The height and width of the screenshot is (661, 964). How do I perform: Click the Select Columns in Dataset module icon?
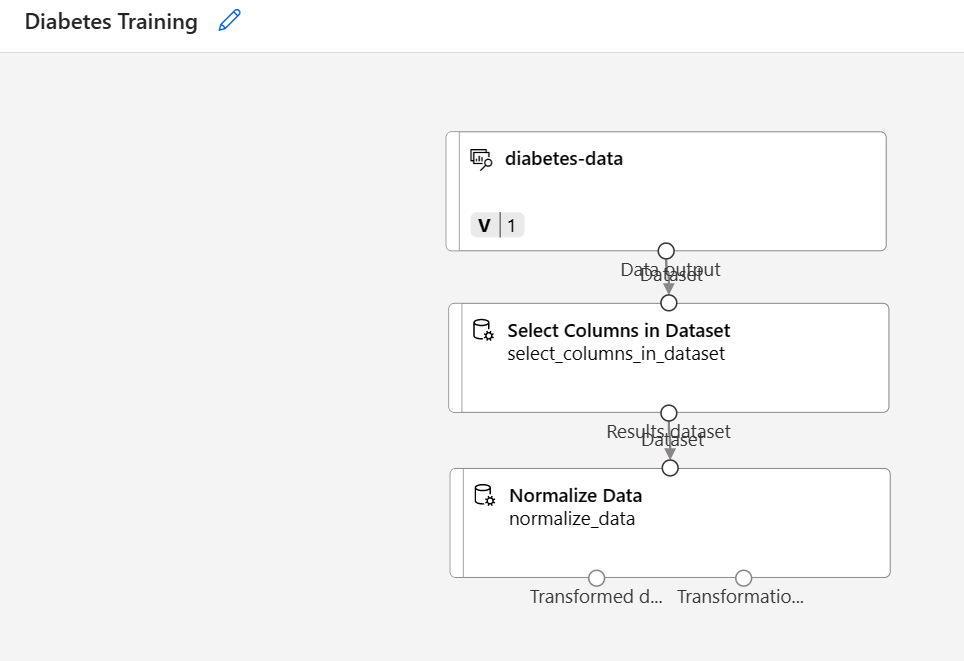point(483,330)
